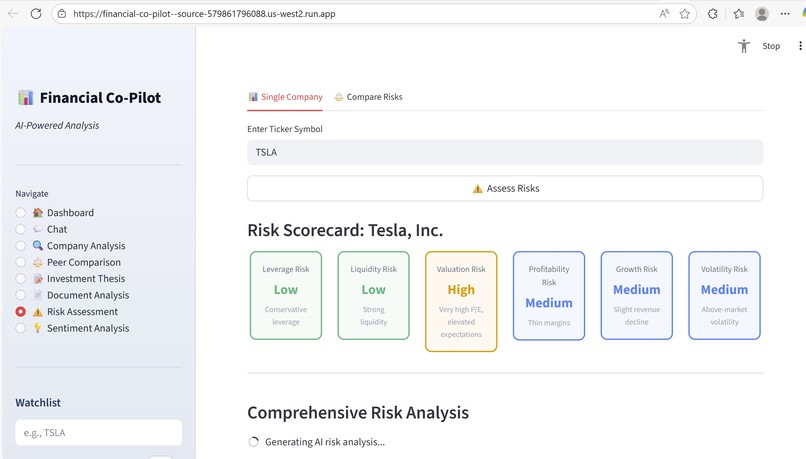
Task: Switch to the Compare Risks tab
Action: (369, 97)
